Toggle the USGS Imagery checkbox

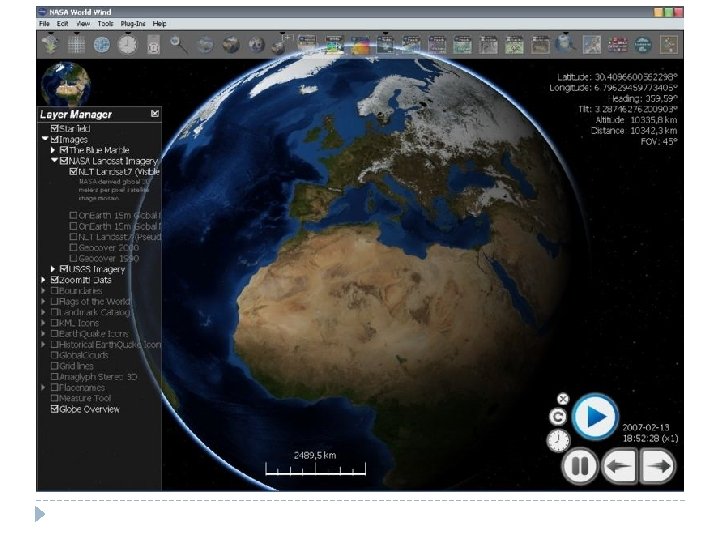point(64,269)
